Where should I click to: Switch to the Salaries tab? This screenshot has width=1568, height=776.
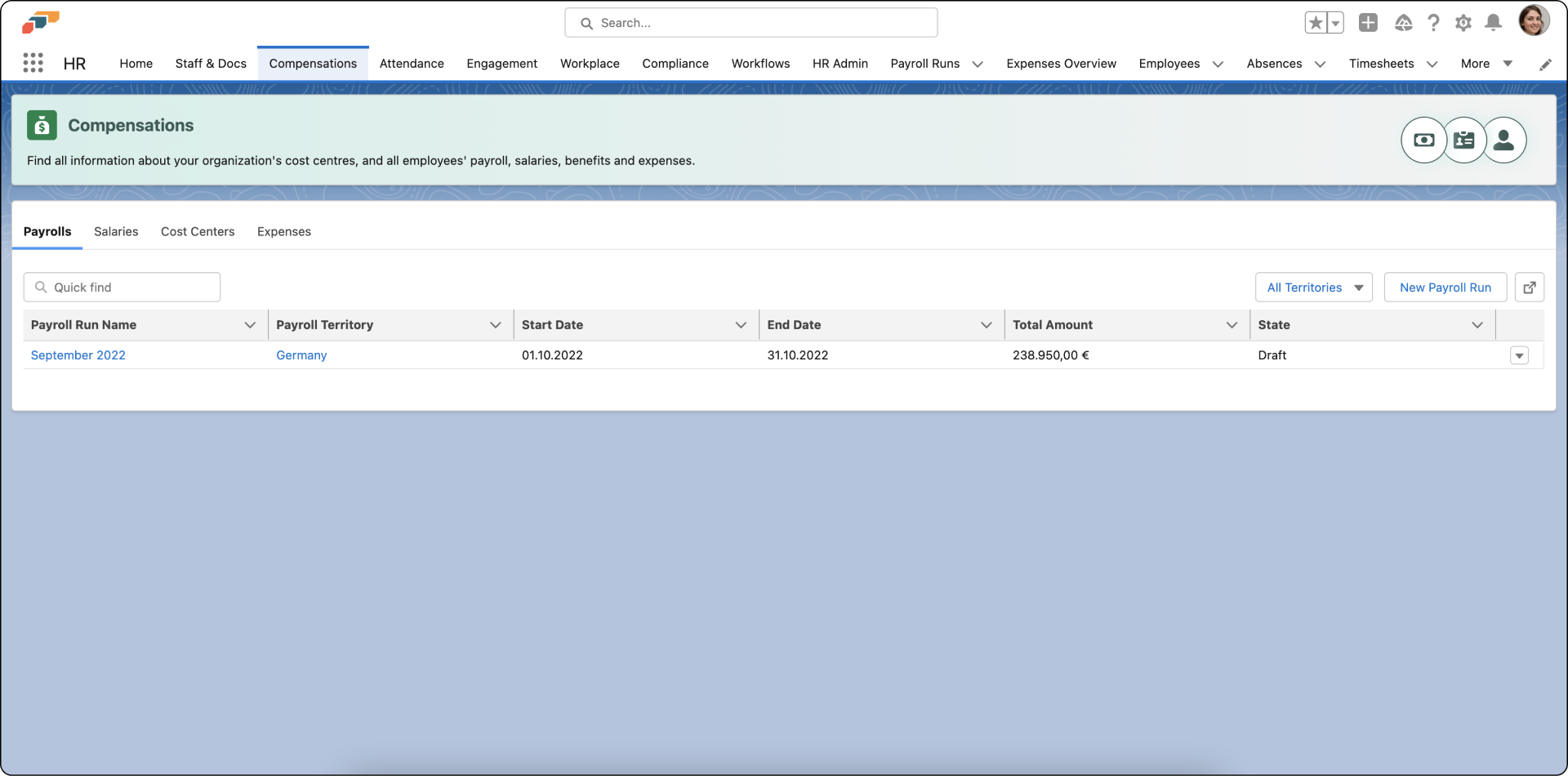point(116,231)
